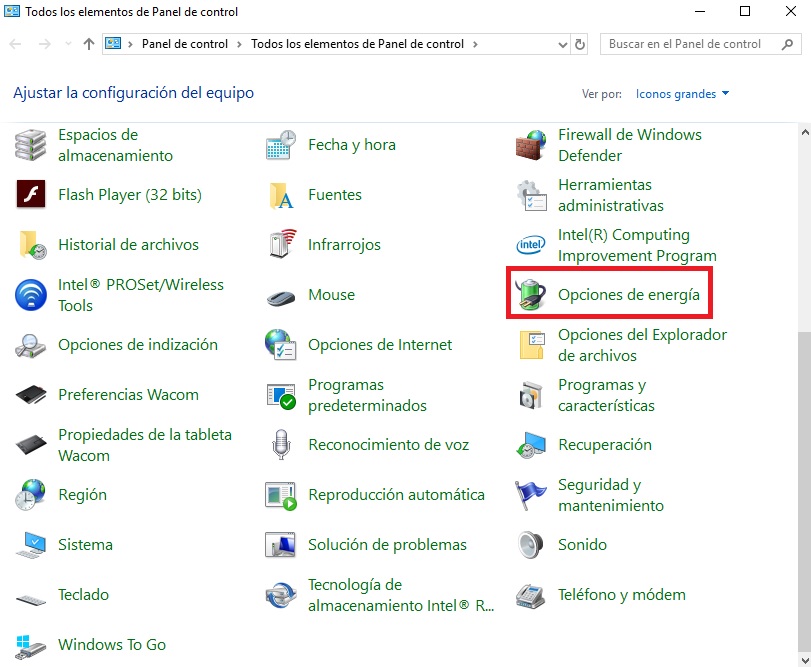Go up one level arrow
Image resolution: width=811 pixels, height=667 pixels.
click(x=89, y=44)
